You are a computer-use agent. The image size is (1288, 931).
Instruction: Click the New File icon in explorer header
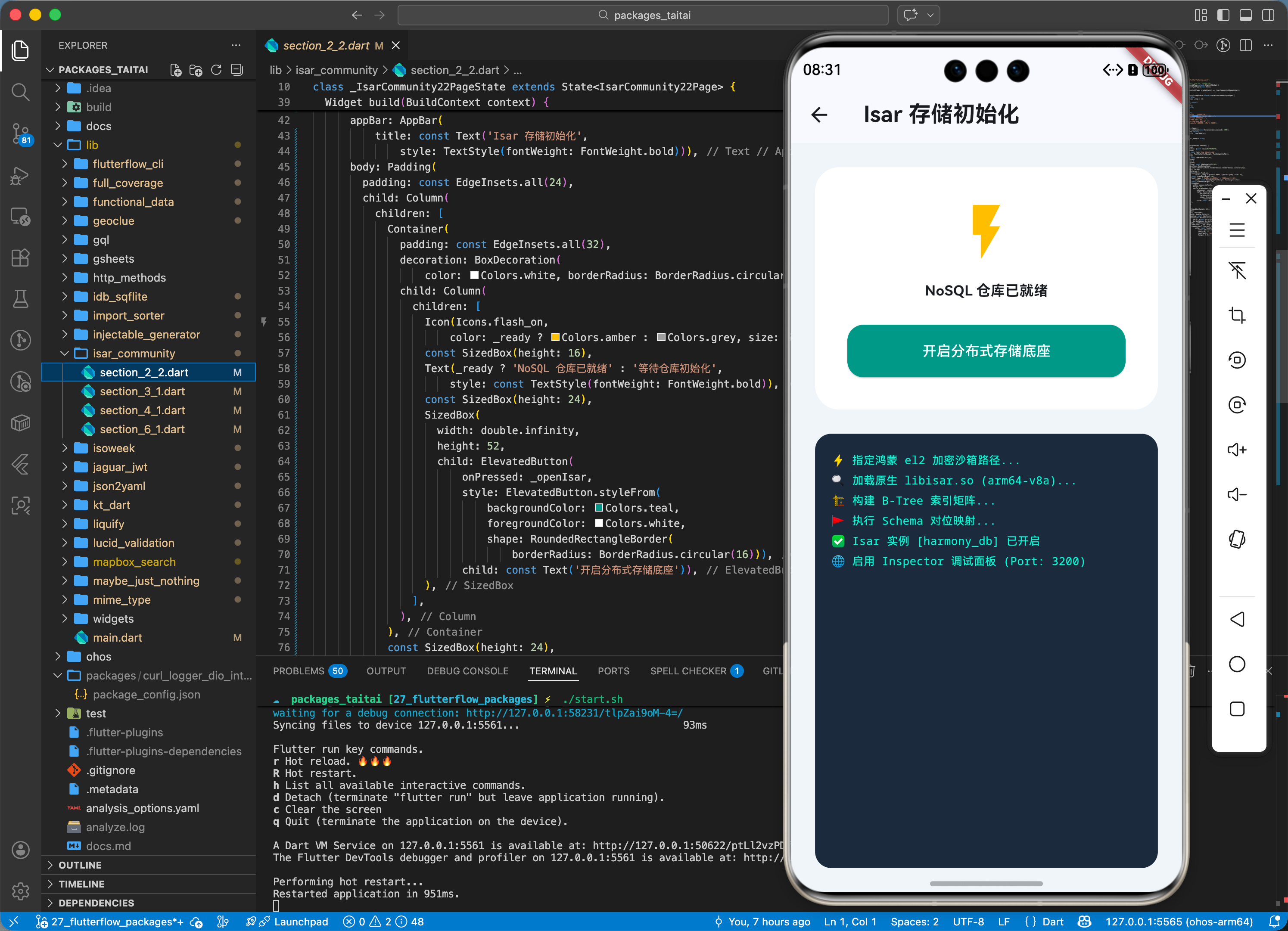(x=175, y=70)
